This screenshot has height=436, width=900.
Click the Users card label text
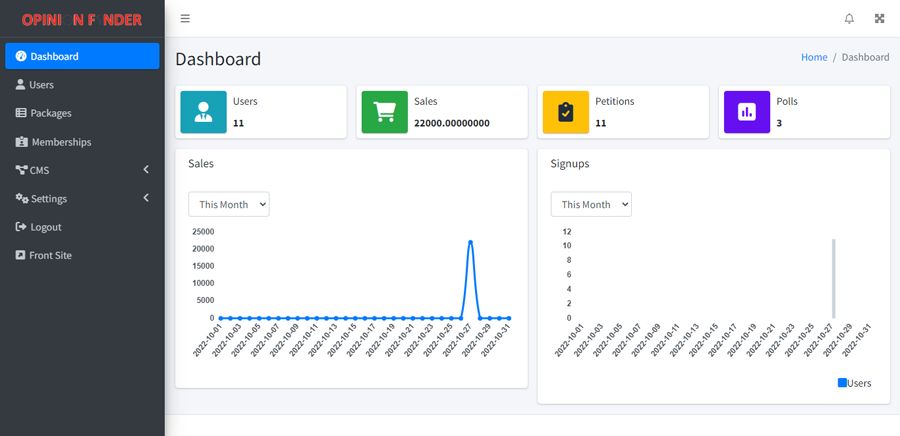pos(245,101)
